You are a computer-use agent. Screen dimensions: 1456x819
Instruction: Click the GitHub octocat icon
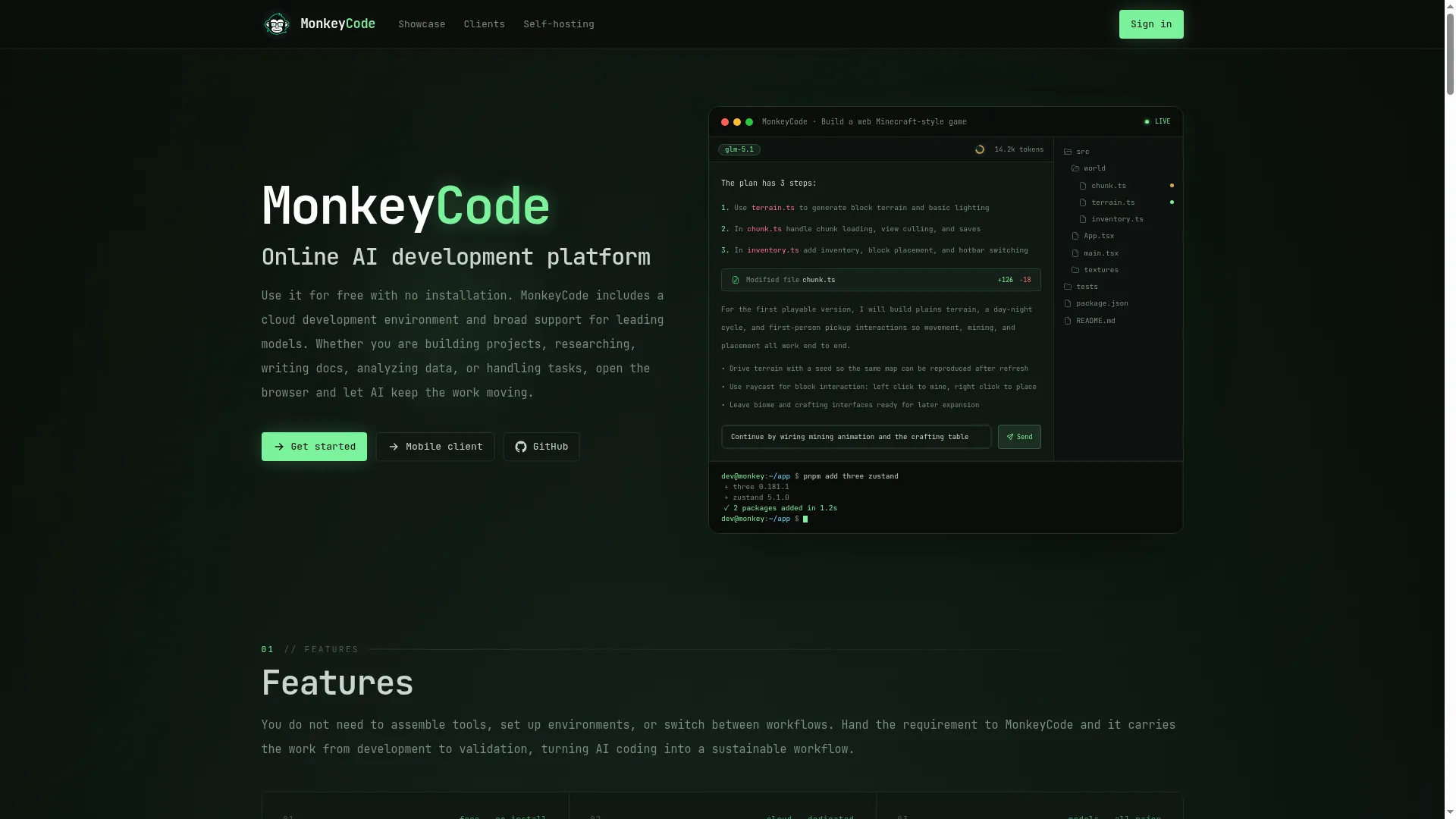(x=521, y=447)
